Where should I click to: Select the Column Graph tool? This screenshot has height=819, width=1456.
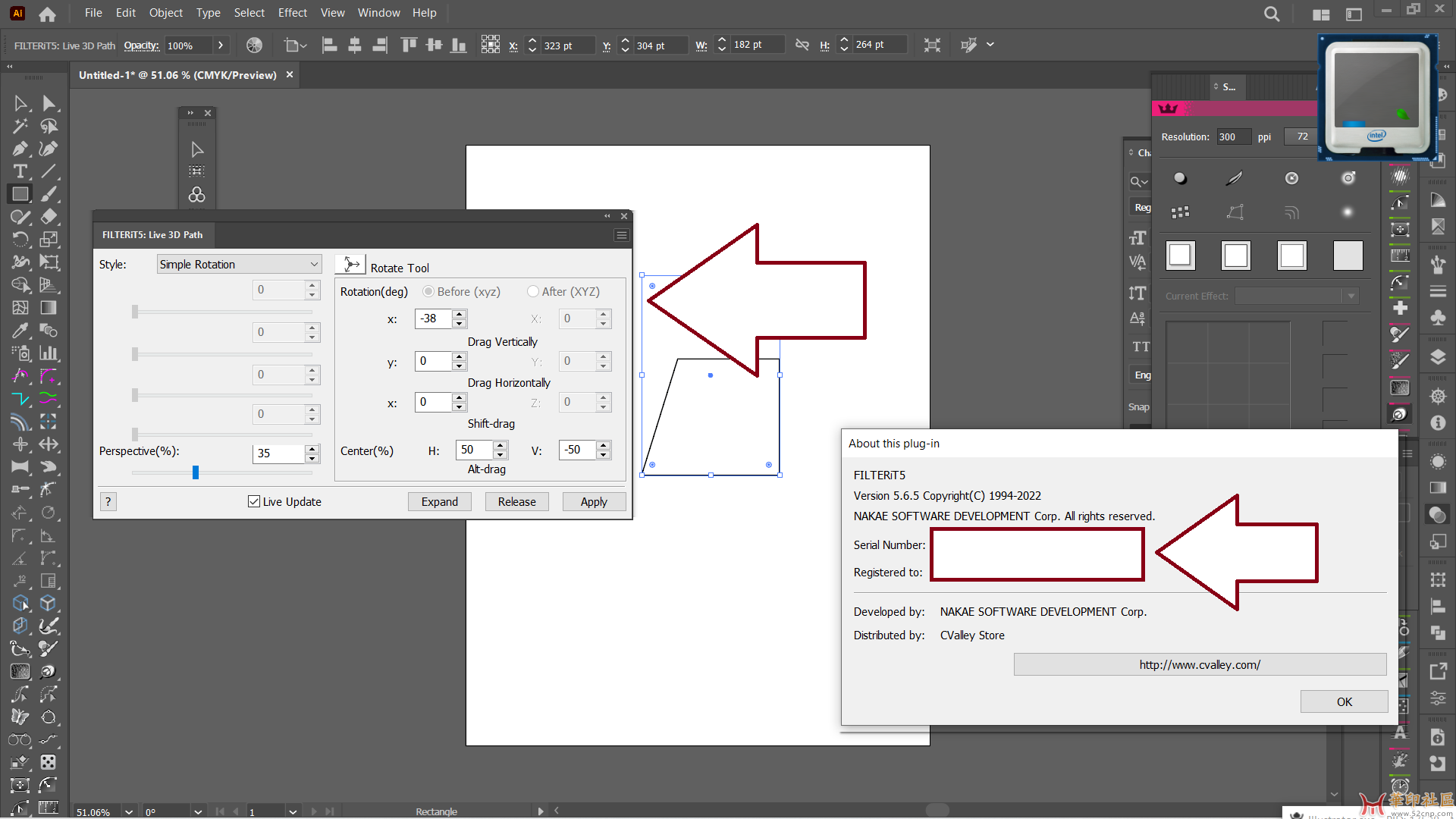(49, 353)
